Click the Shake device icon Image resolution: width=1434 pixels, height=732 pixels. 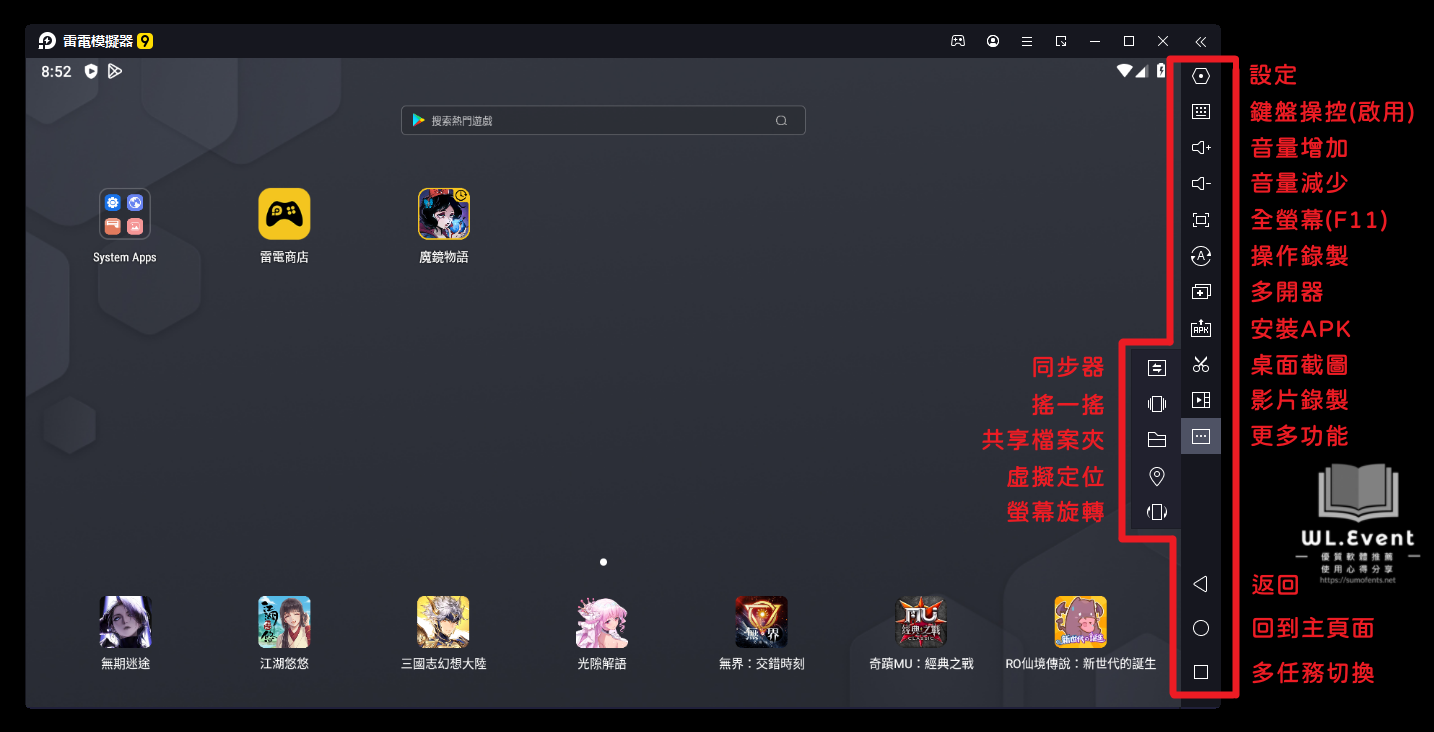point(1157,404)
